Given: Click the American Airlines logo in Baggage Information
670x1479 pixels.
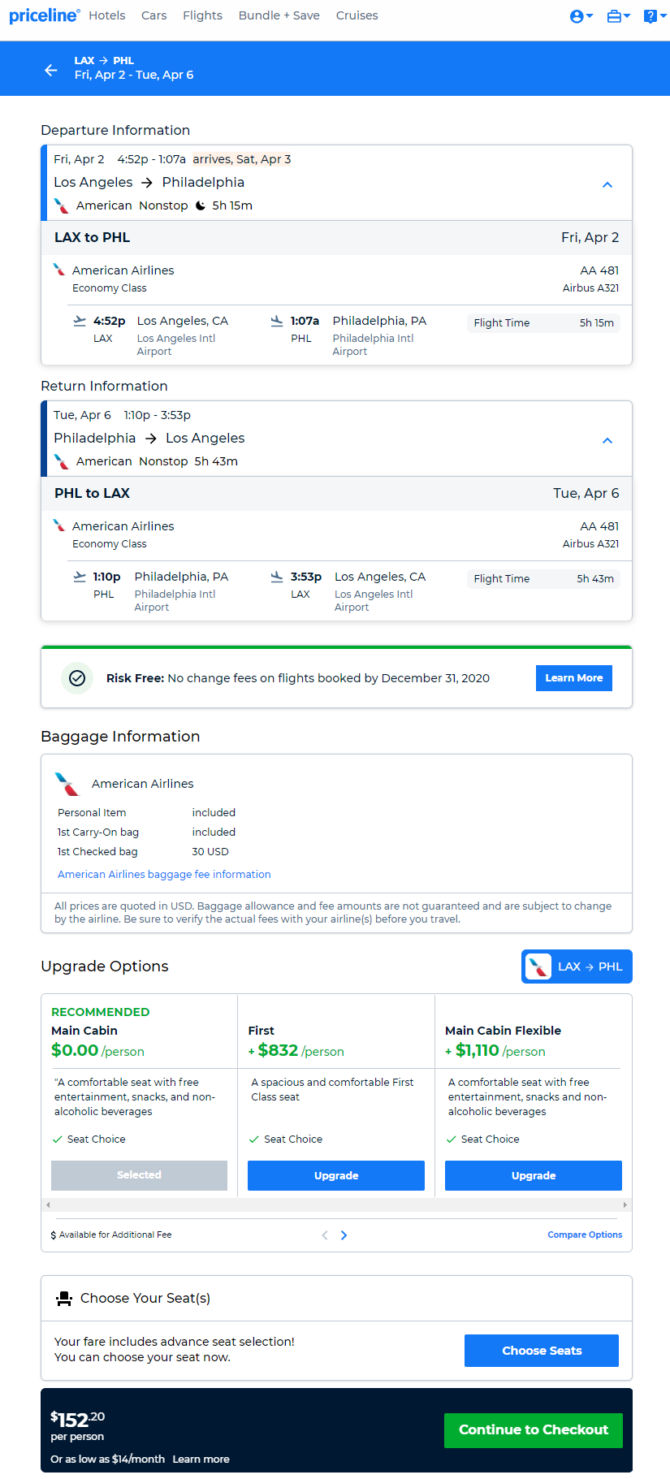Looking at the screenshot, I should coord(67,784).
